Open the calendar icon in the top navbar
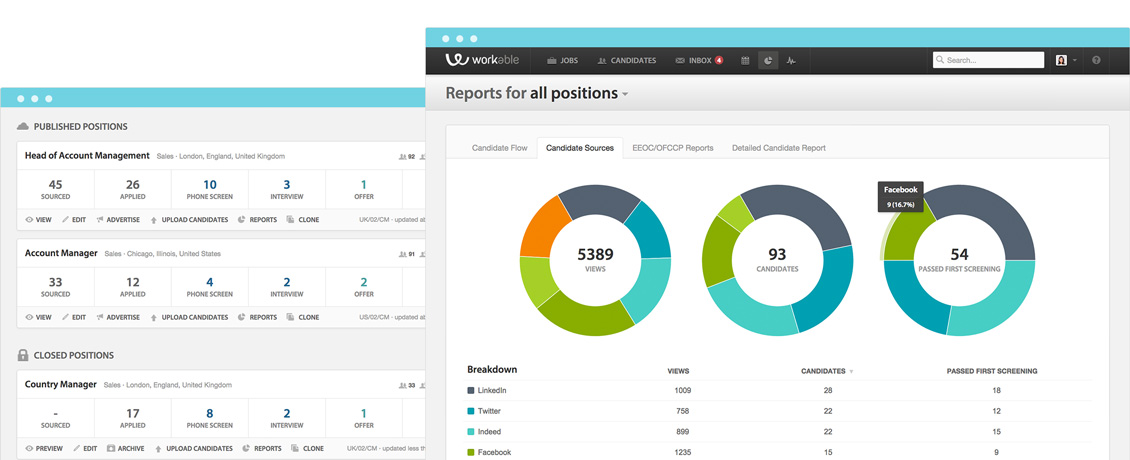 click(745, 61)
